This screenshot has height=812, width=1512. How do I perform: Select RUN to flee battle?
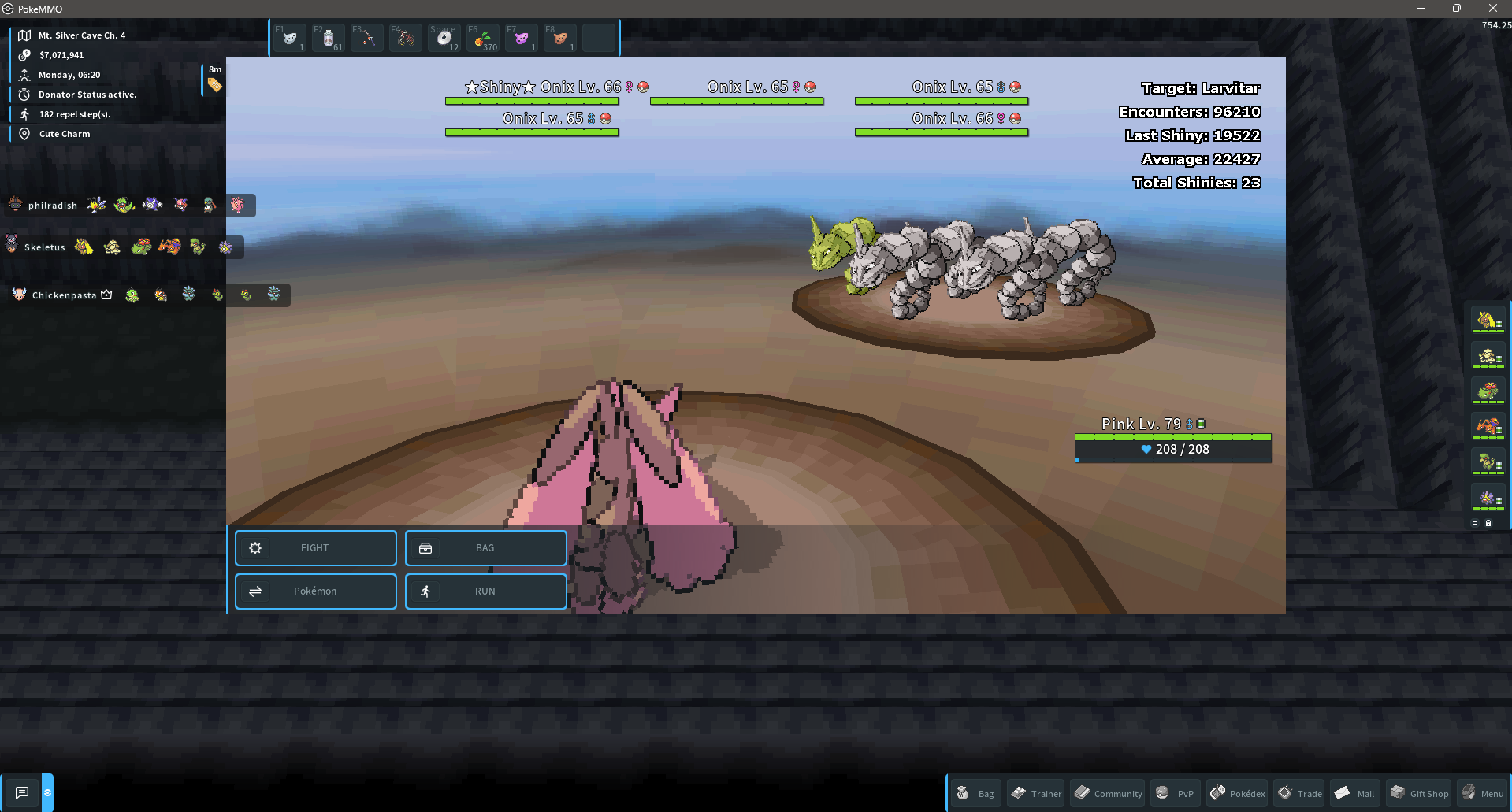[x=486, y=591]
